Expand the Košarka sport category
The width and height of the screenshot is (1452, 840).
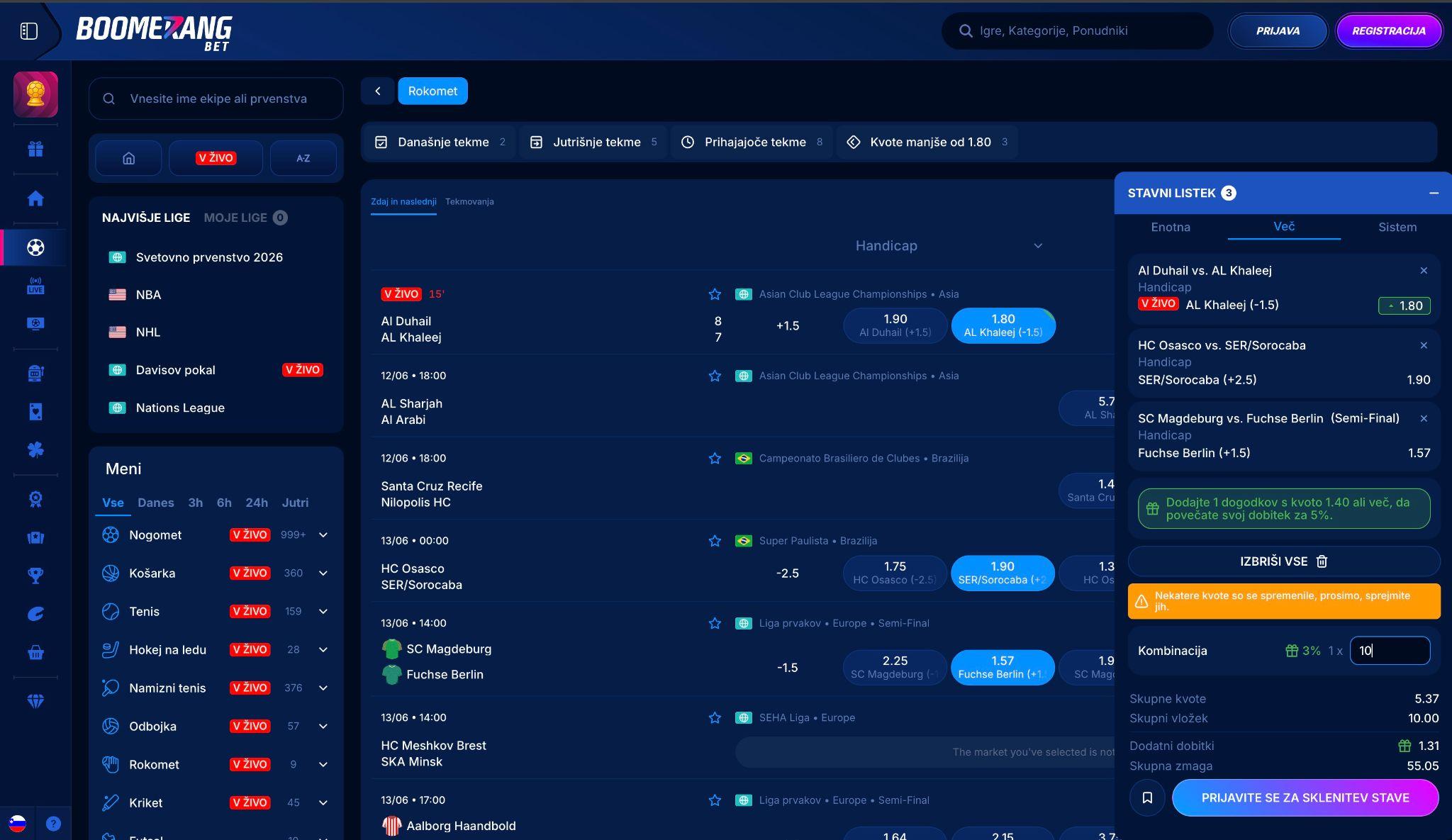(x=323, y=573)
